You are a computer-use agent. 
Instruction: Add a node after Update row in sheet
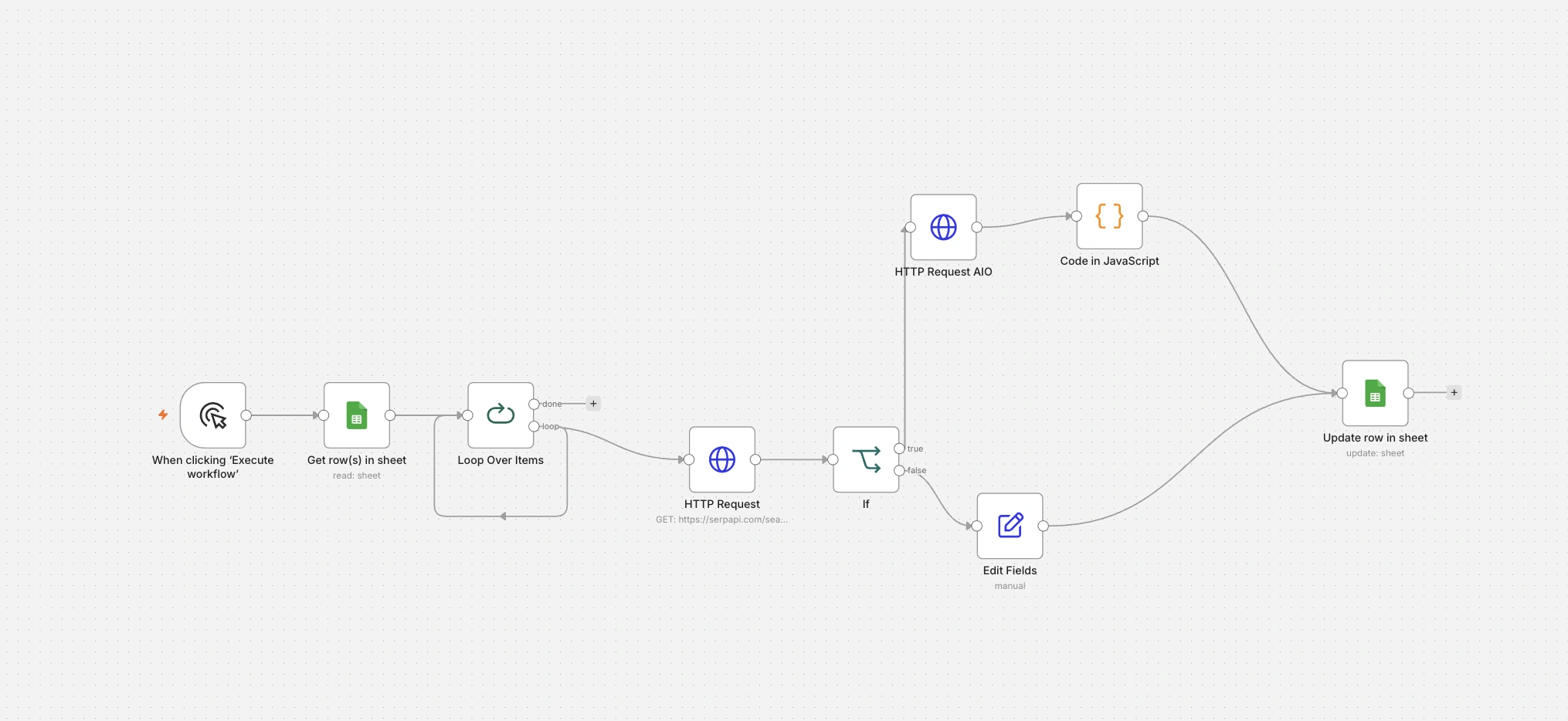click(x=1454, y=393)
